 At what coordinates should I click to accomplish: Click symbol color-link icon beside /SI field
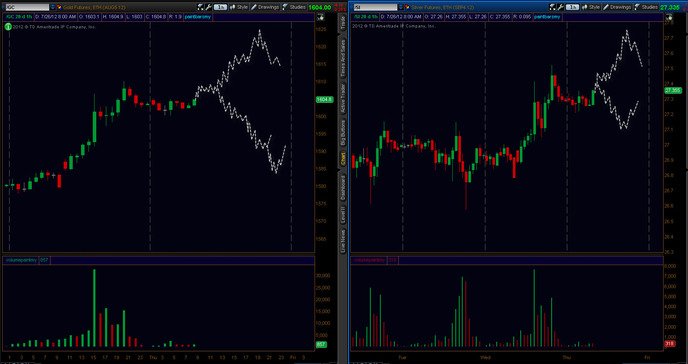407,7
